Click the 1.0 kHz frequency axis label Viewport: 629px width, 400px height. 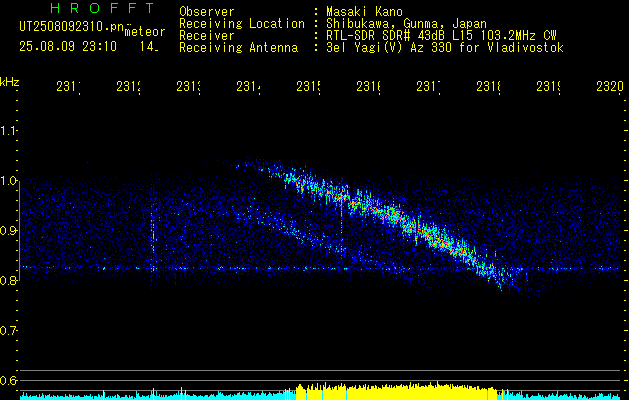[x=8, y=181]
